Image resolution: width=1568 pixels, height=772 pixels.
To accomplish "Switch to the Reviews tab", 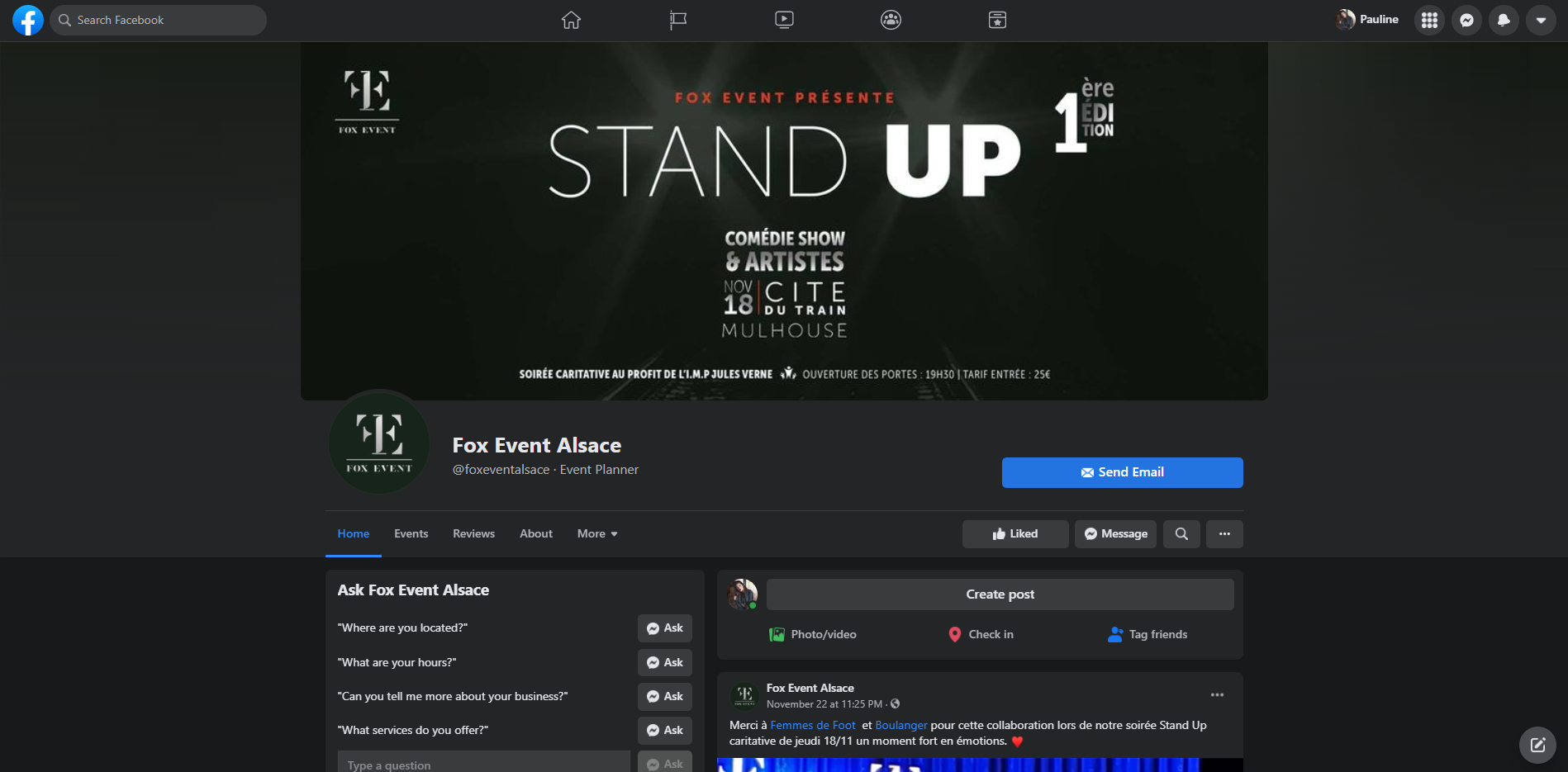I will pyautogui.click(x=473, y=534).
